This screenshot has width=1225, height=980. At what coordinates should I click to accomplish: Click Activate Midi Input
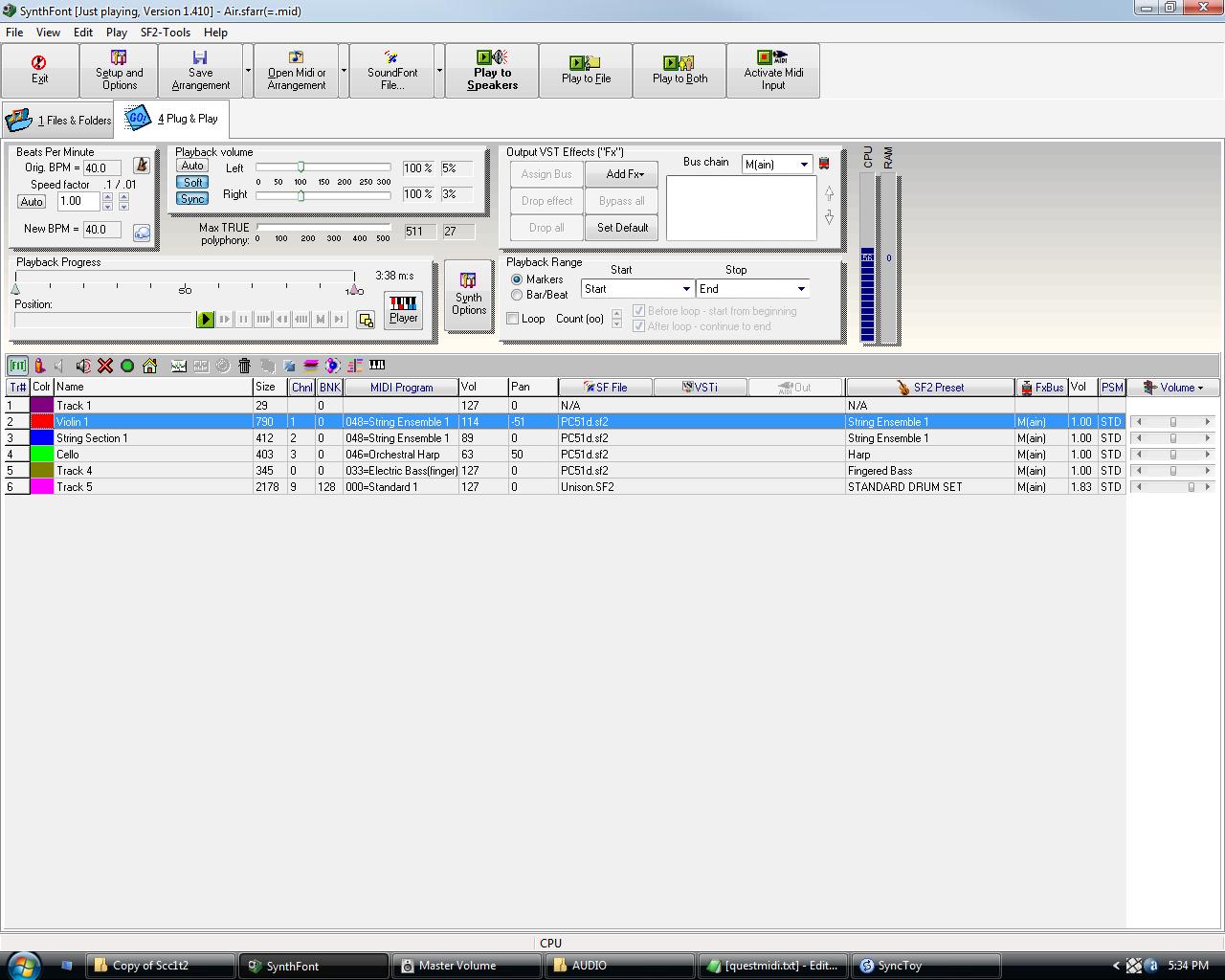point(773,70)
